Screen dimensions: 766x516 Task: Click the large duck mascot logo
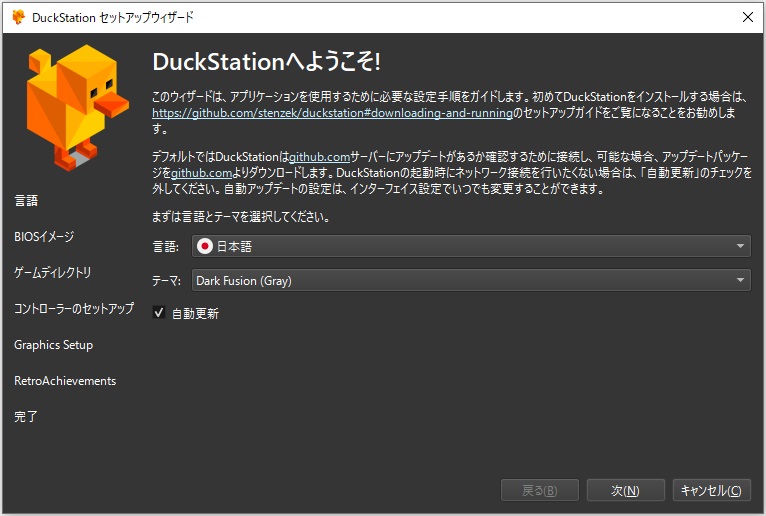(77, 107)
